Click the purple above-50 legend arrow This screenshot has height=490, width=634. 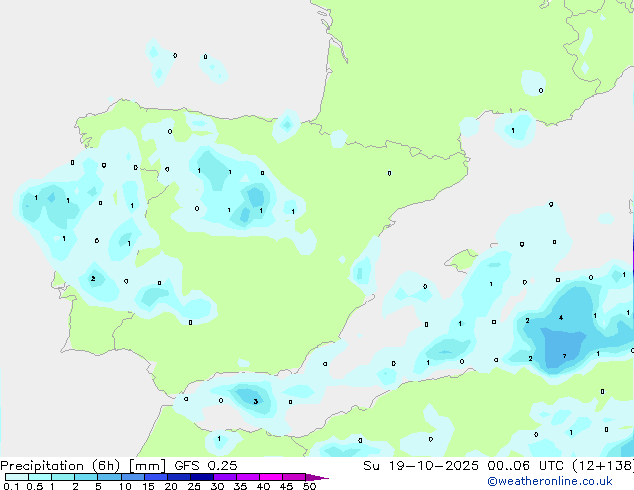pos(317,478)
